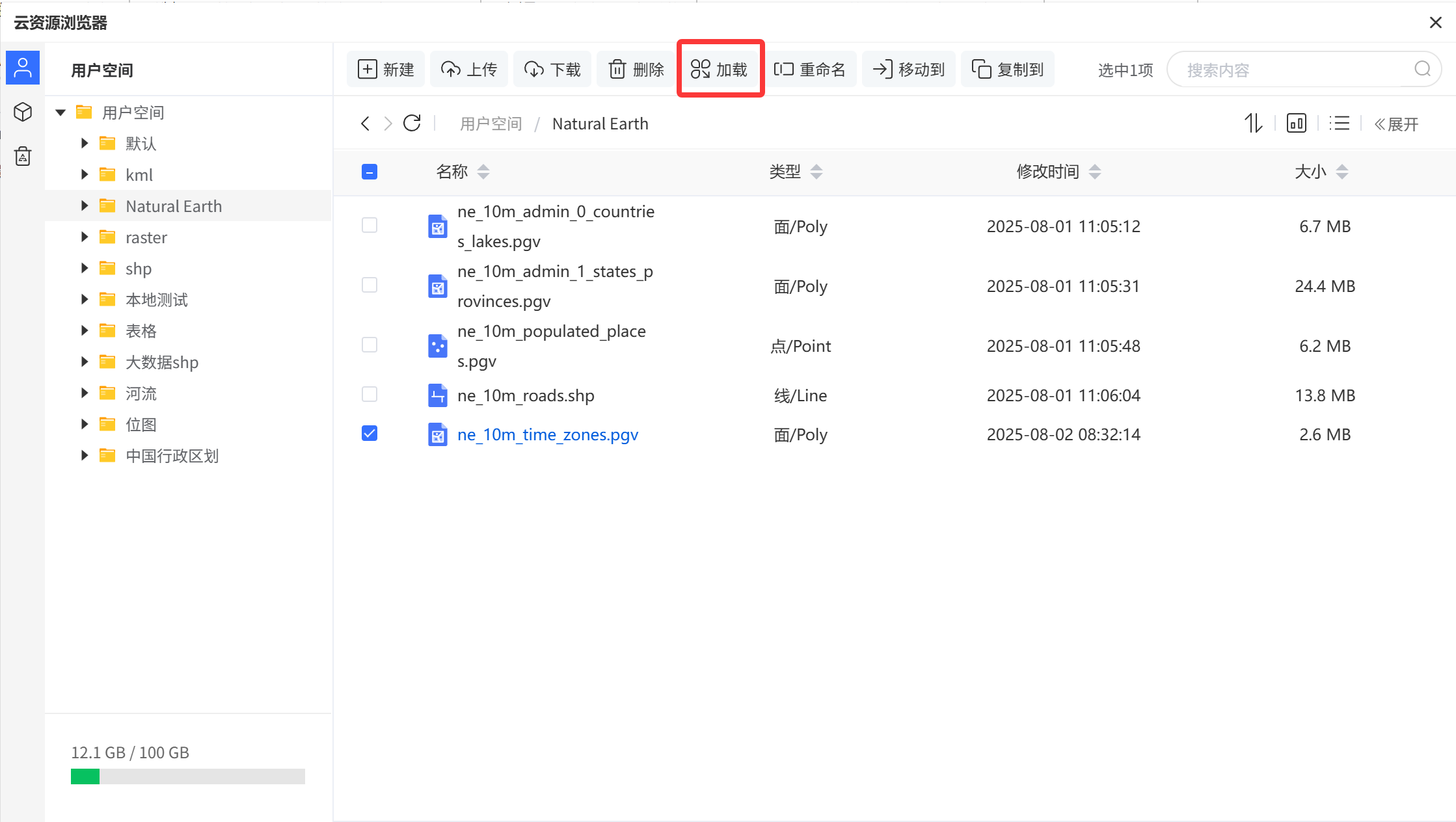Select the shp folder in tree
Screen dimensions: 1456x822
139,269
